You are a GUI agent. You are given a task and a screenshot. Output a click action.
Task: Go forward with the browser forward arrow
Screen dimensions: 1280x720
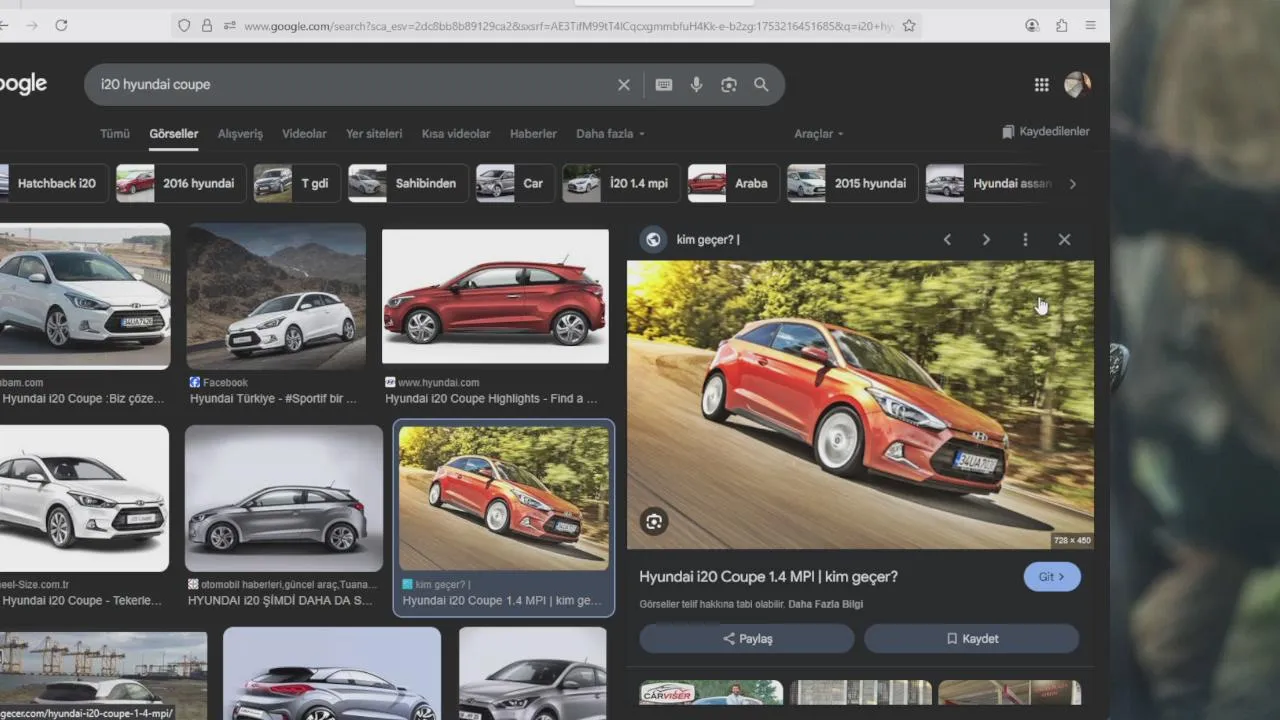click(32, 26)
